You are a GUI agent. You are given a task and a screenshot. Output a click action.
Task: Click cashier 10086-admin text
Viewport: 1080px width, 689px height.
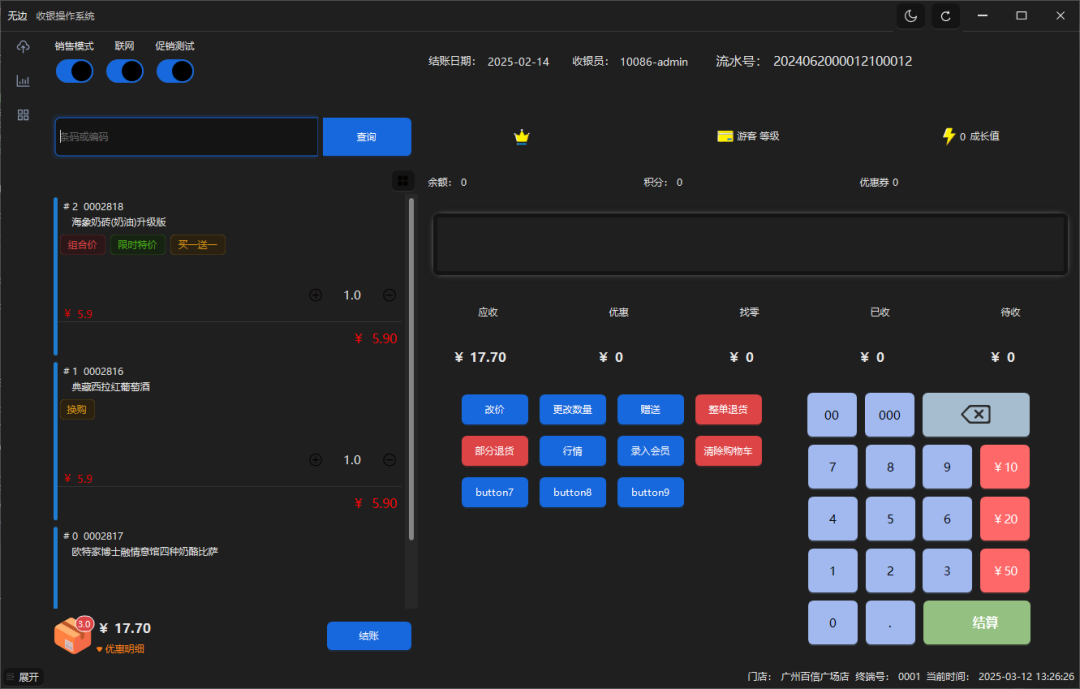(654, 62)
